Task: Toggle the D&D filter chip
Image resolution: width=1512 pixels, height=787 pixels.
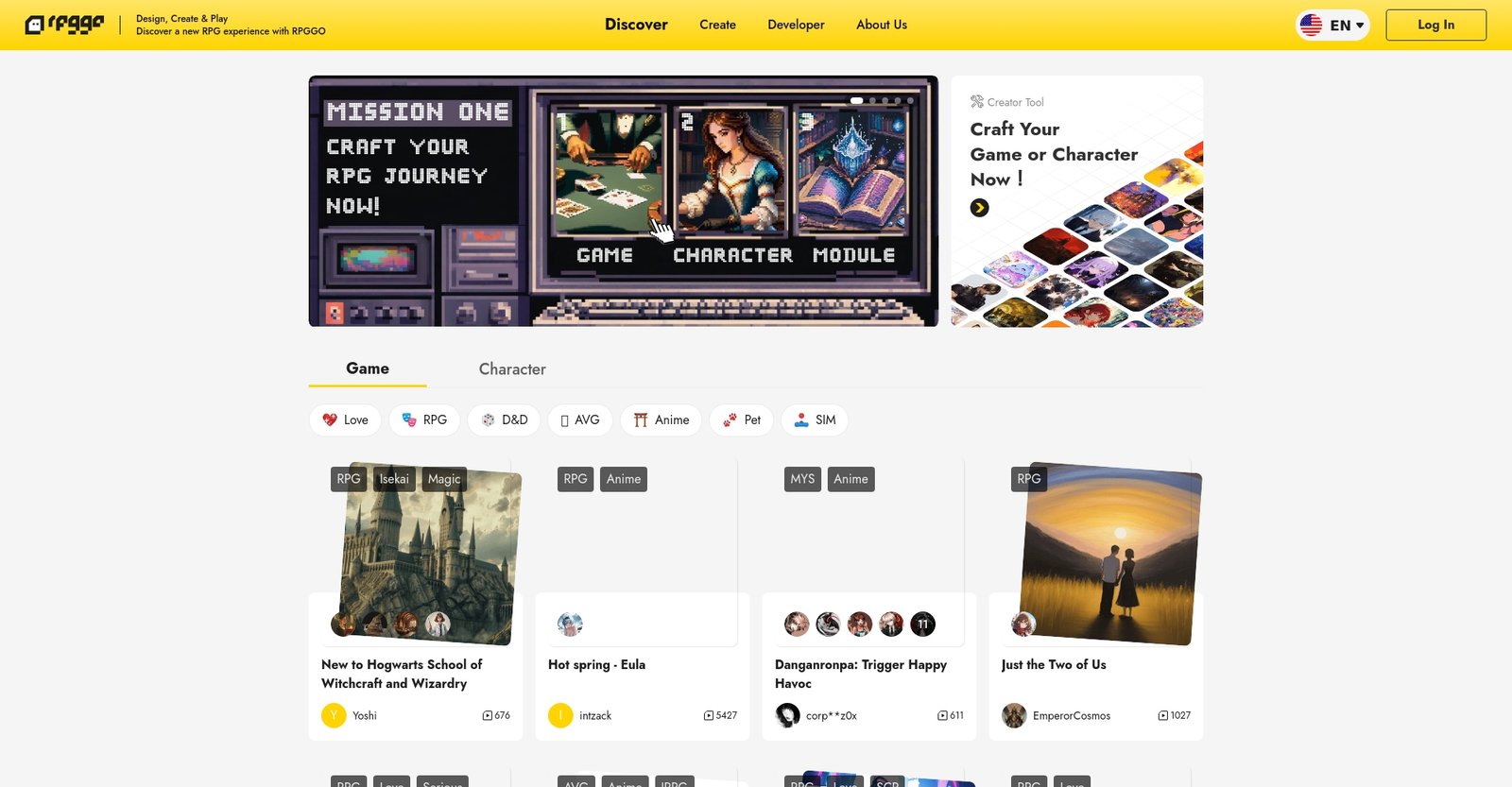Action: point(504,420)
